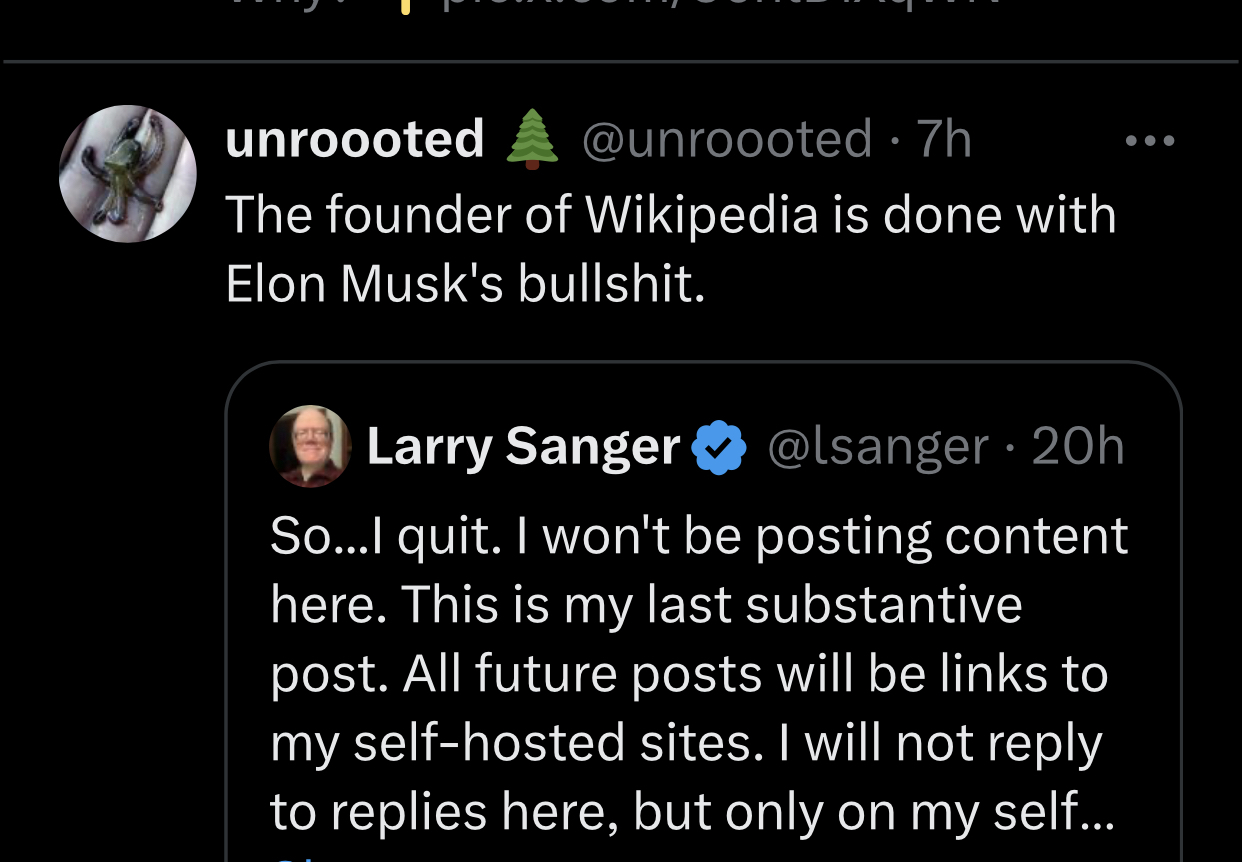Image resolution: width=1242 pixels, height=862 pixels.
Task: Click the divider line above unroooted's post
Action: [x=620, y=62]
